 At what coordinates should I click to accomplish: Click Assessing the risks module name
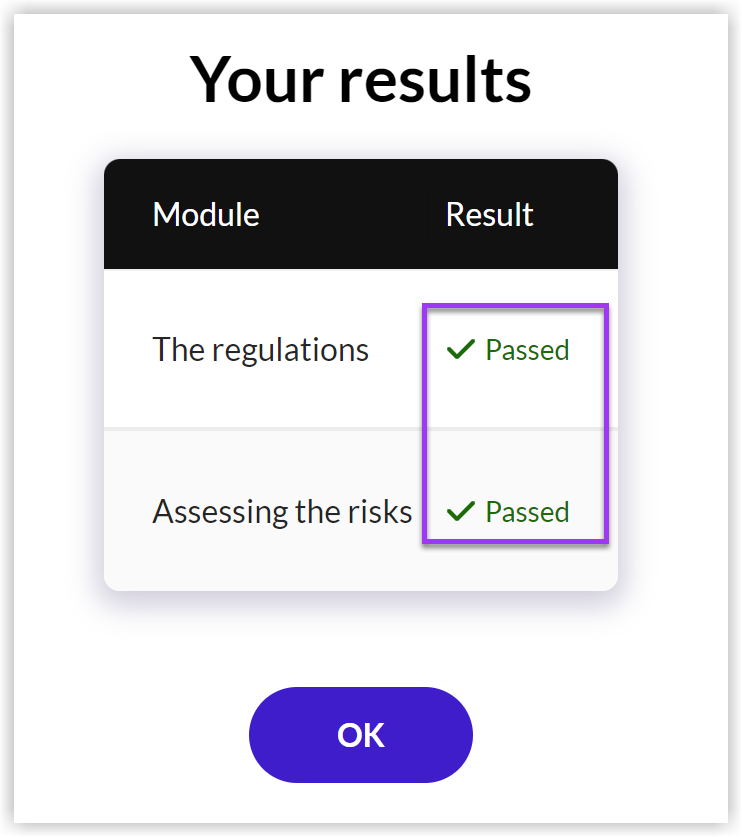pos(282,512)
